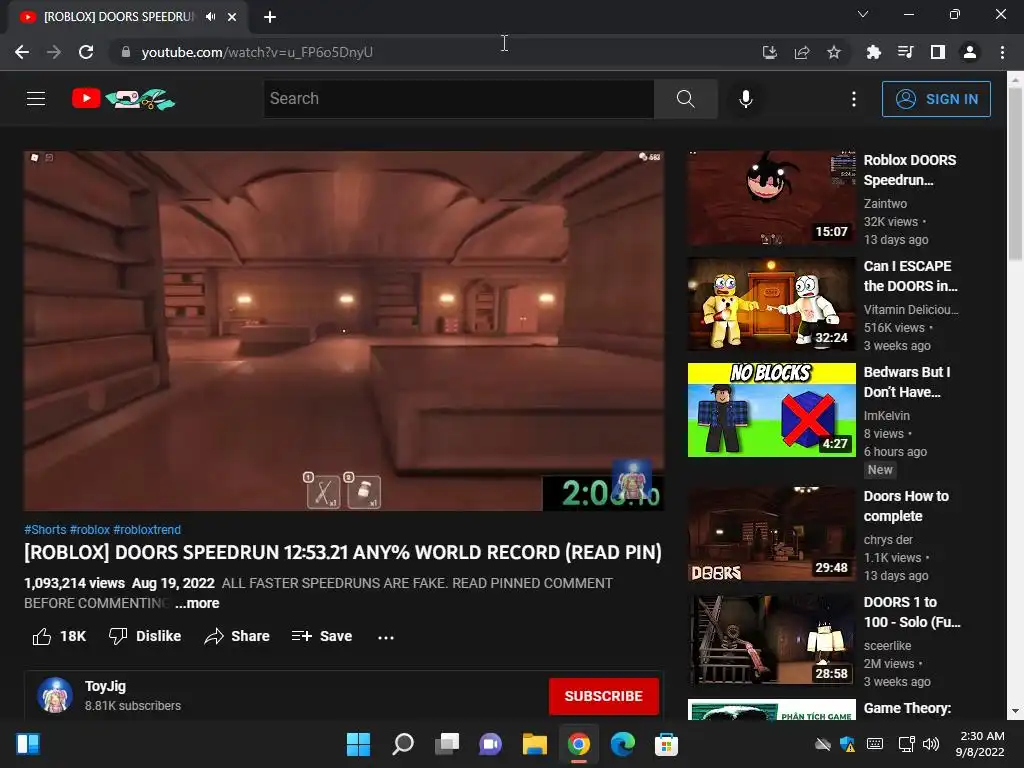Click chrys der channel name
The width and height of the screenshot is (1024, 768).
[888, 539]
